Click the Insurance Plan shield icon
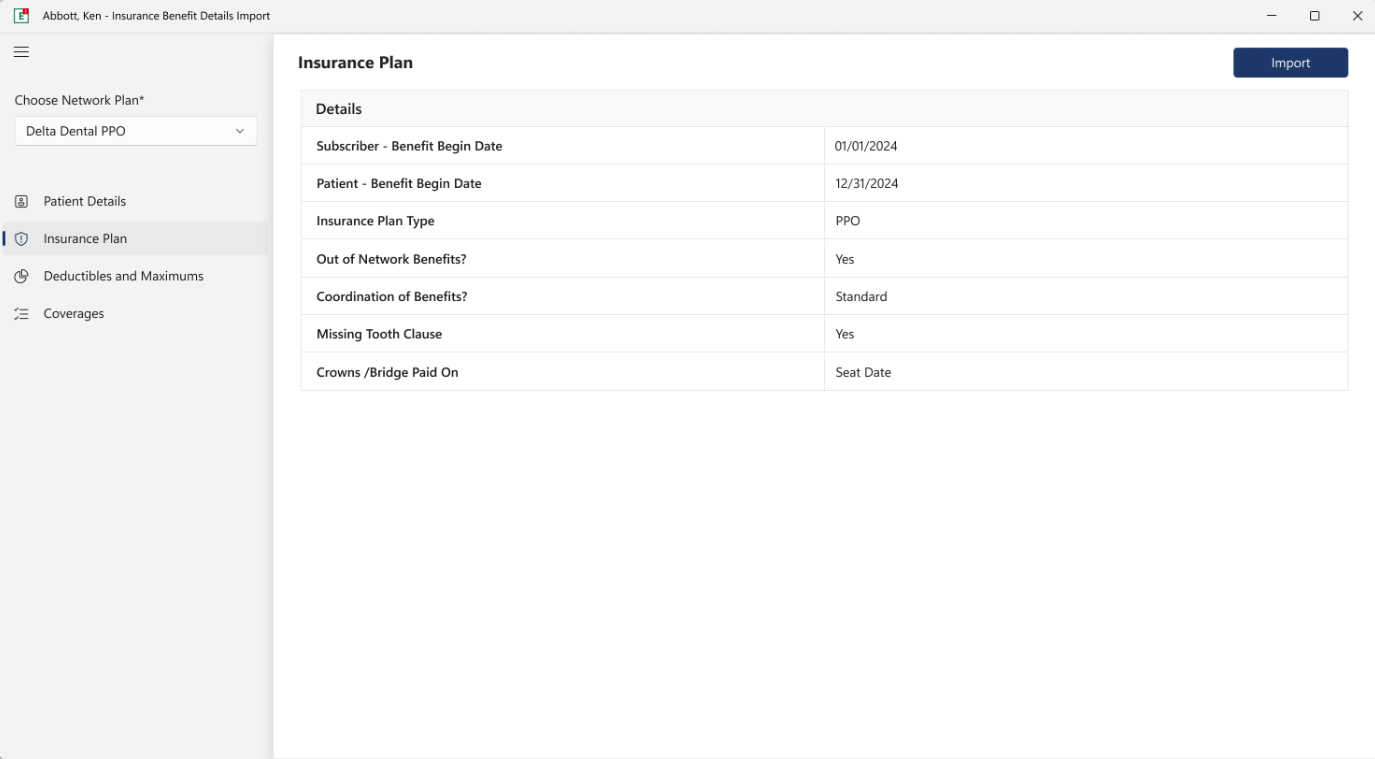 click(21, 238)
